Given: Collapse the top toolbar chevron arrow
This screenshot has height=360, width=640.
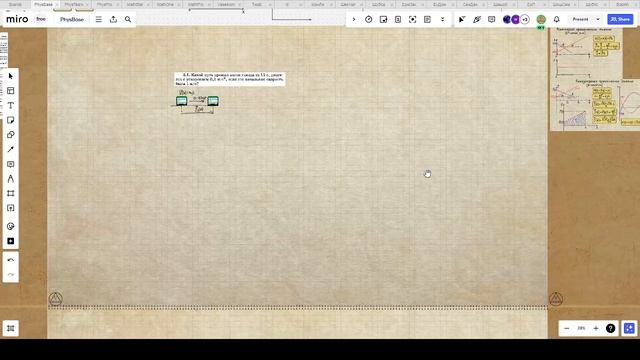Looking at the screenshot, I should pyautogui.click(x=354, y=19).
